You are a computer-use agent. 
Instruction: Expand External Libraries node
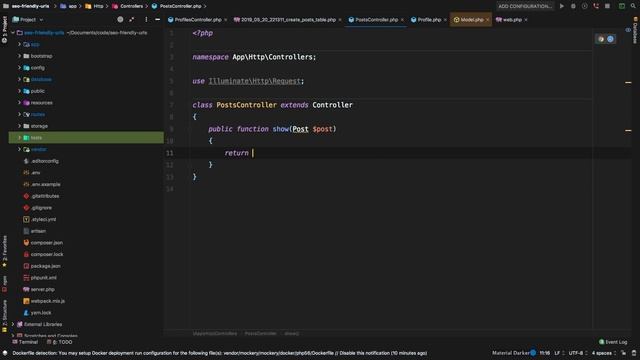pos(13,324)
